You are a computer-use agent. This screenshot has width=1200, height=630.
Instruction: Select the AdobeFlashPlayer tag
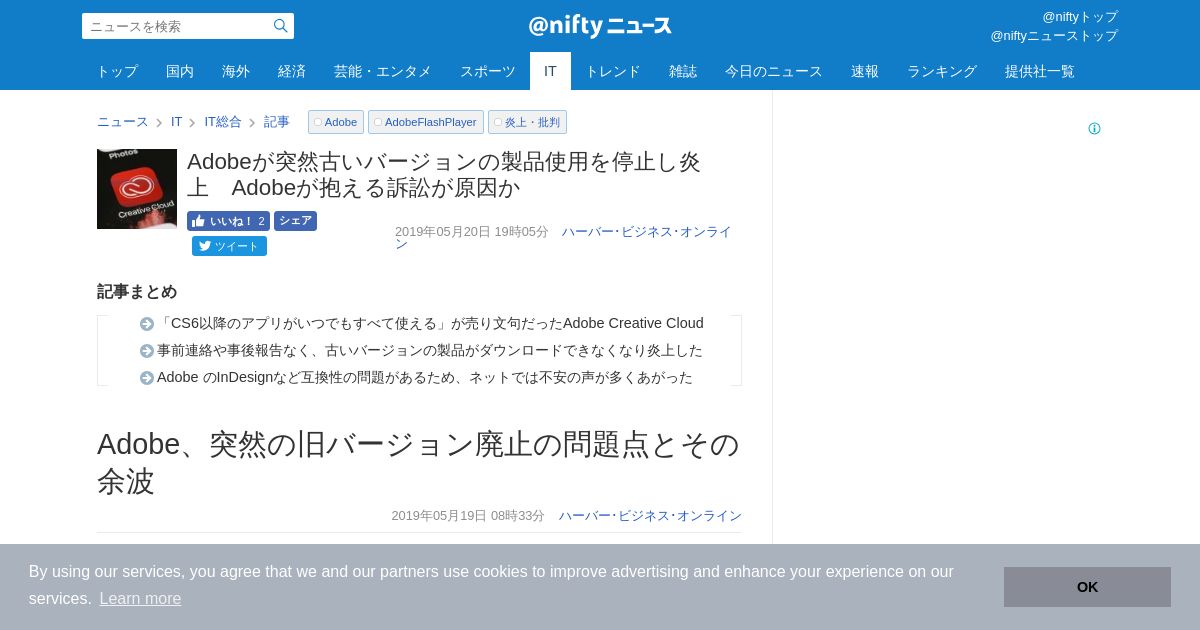point(426,122)
